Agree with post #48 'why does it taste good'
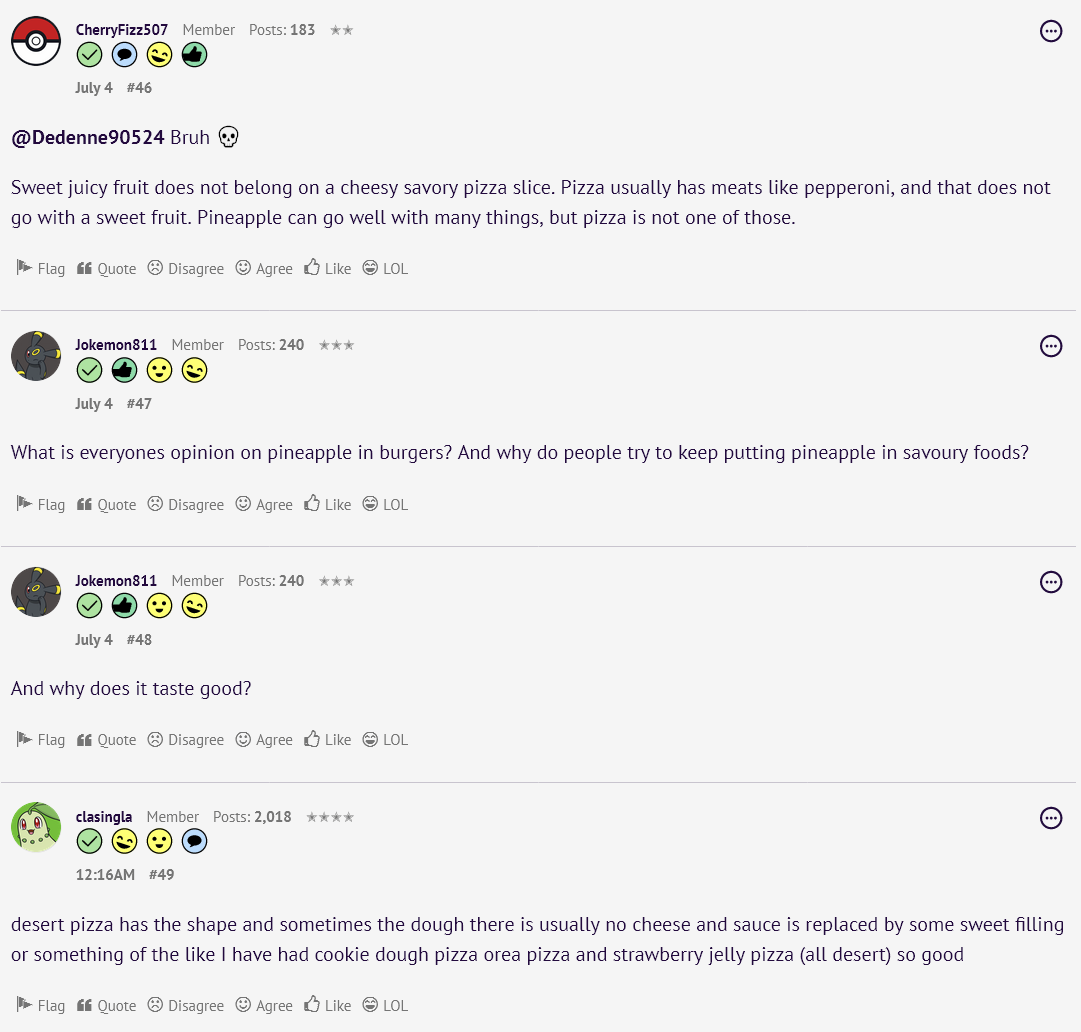Screen dimensions: 1081x1032 tap(264, 740)
